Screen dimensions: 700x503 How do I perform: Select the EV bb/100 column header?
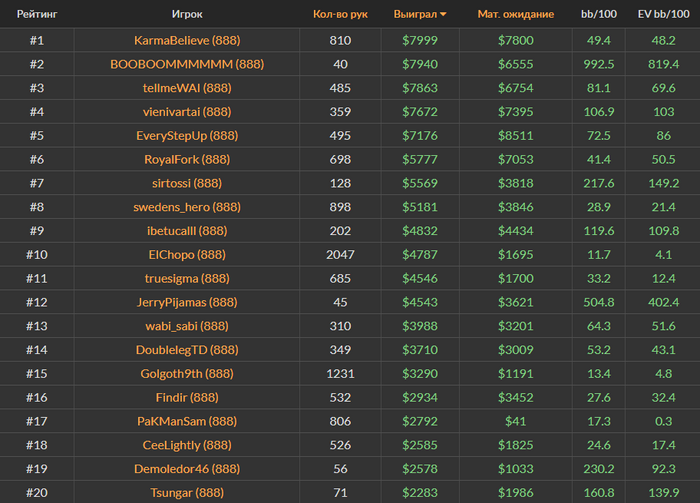click(663, 14)
